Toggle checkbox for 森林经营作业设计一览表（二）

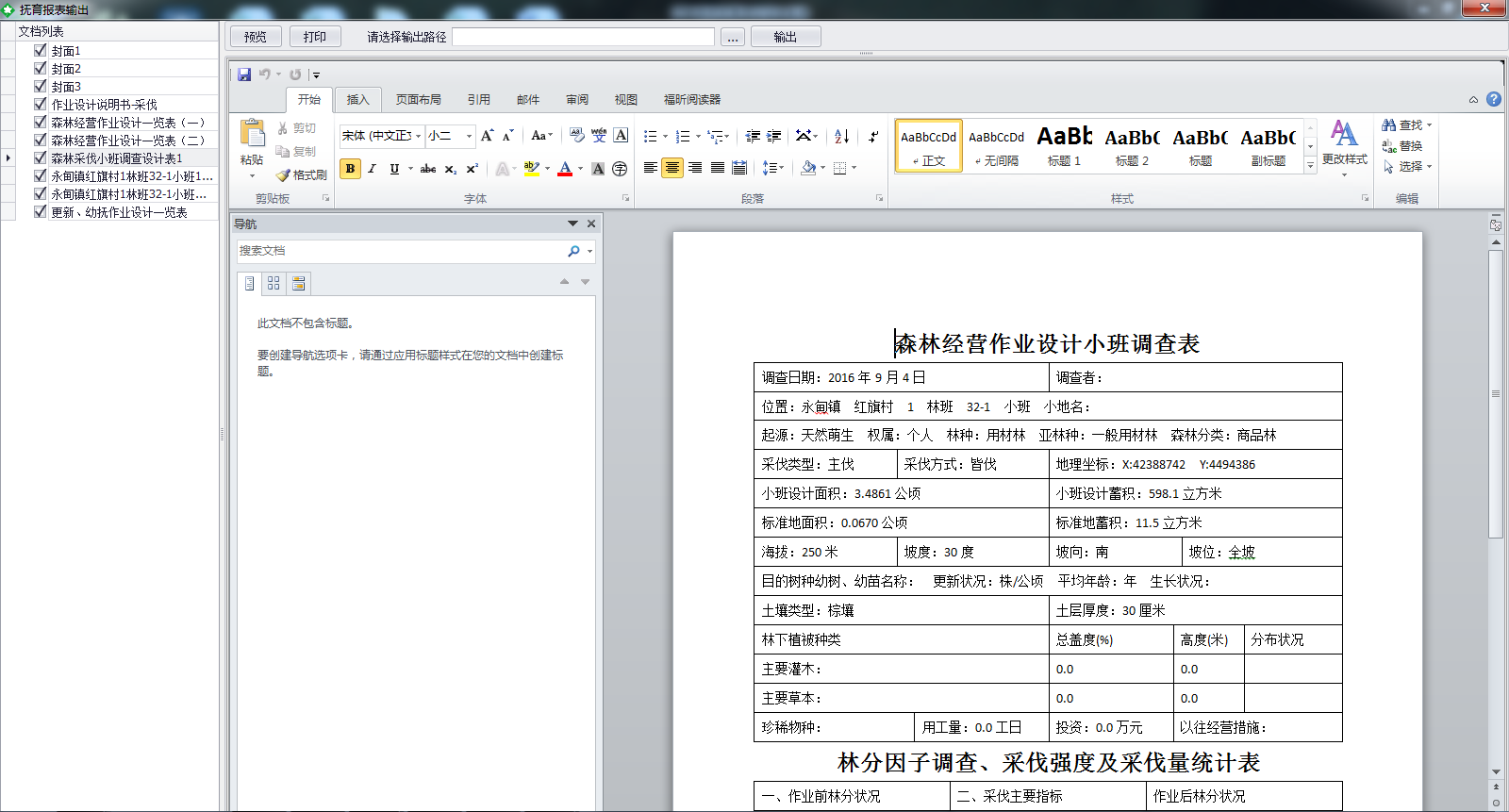(40, 140)
